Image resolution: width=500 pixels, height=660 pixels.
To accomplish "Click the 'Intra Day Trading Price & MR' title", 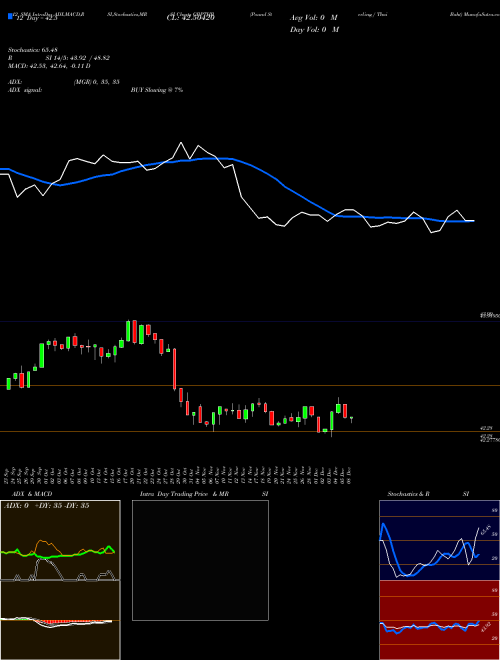I will (184, 494).
